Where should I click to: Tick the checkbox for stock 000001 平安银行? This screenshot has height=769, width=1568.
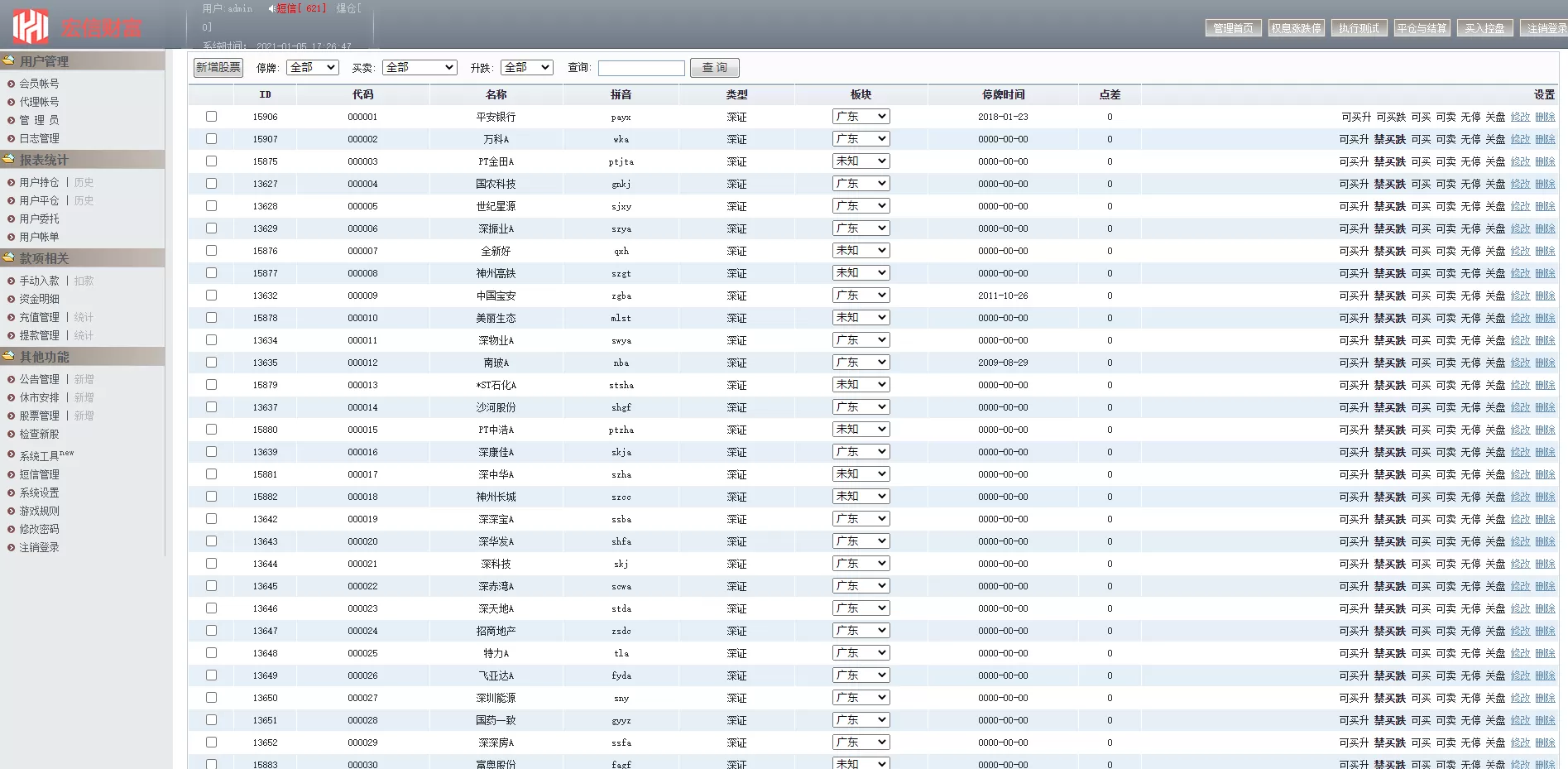pyautogui.click(x=212, y=117)
